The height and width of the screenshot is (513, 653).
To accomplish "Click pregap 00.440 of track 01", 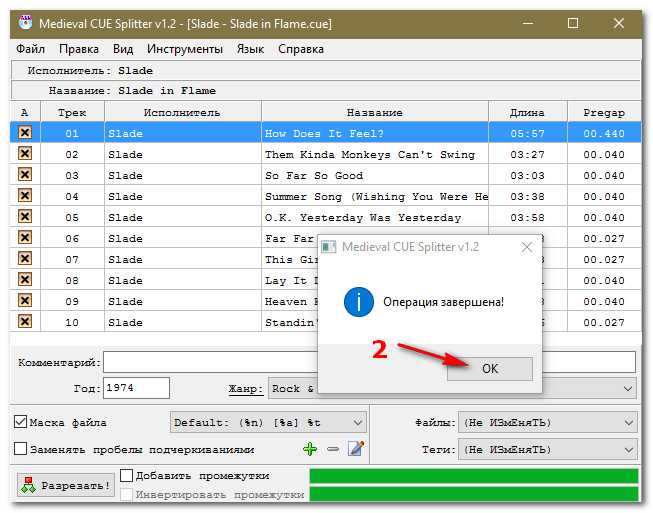I will [604, 133].
